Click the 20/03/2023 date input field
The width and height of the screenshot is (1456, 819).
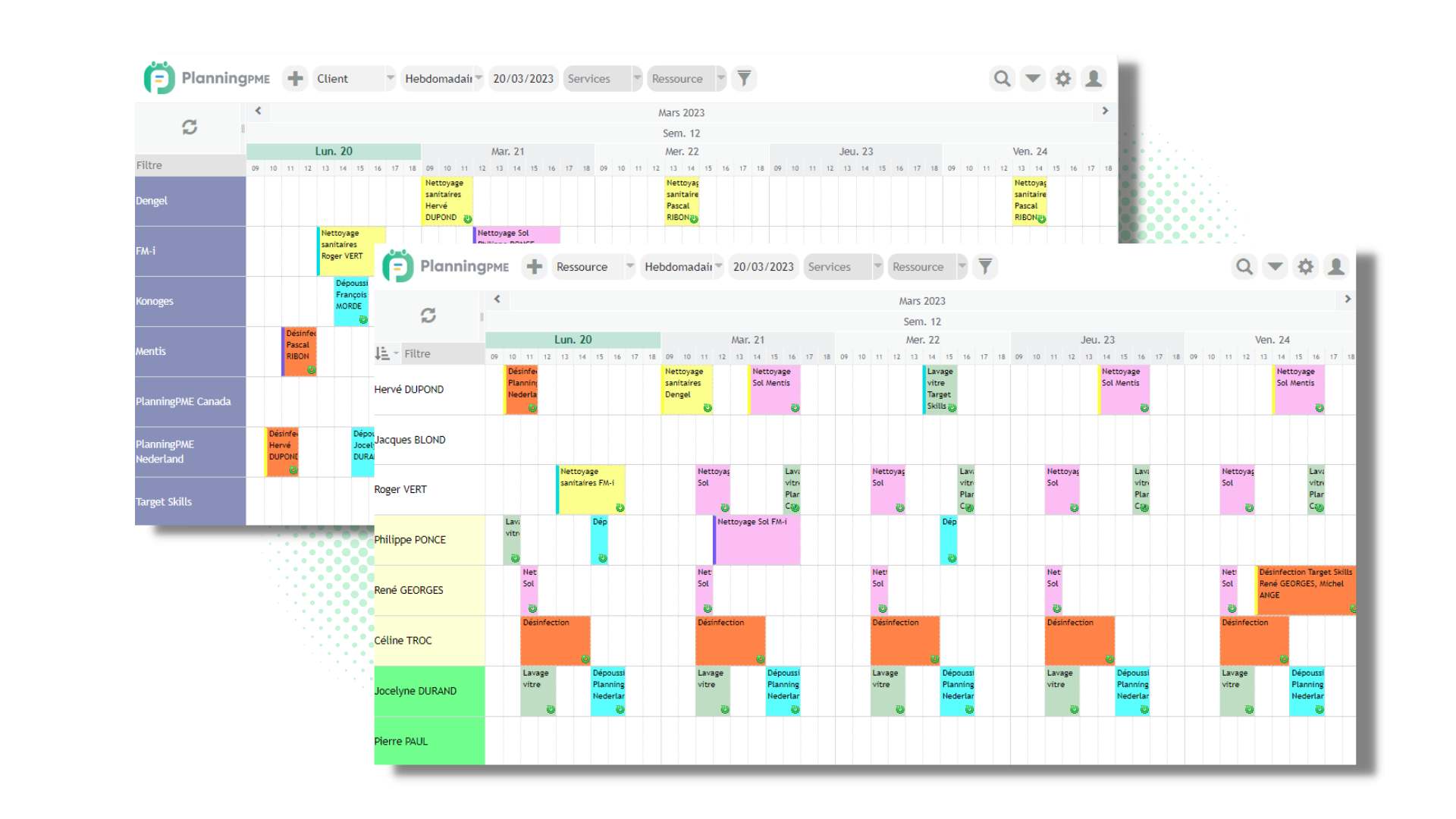click(761, 267)
